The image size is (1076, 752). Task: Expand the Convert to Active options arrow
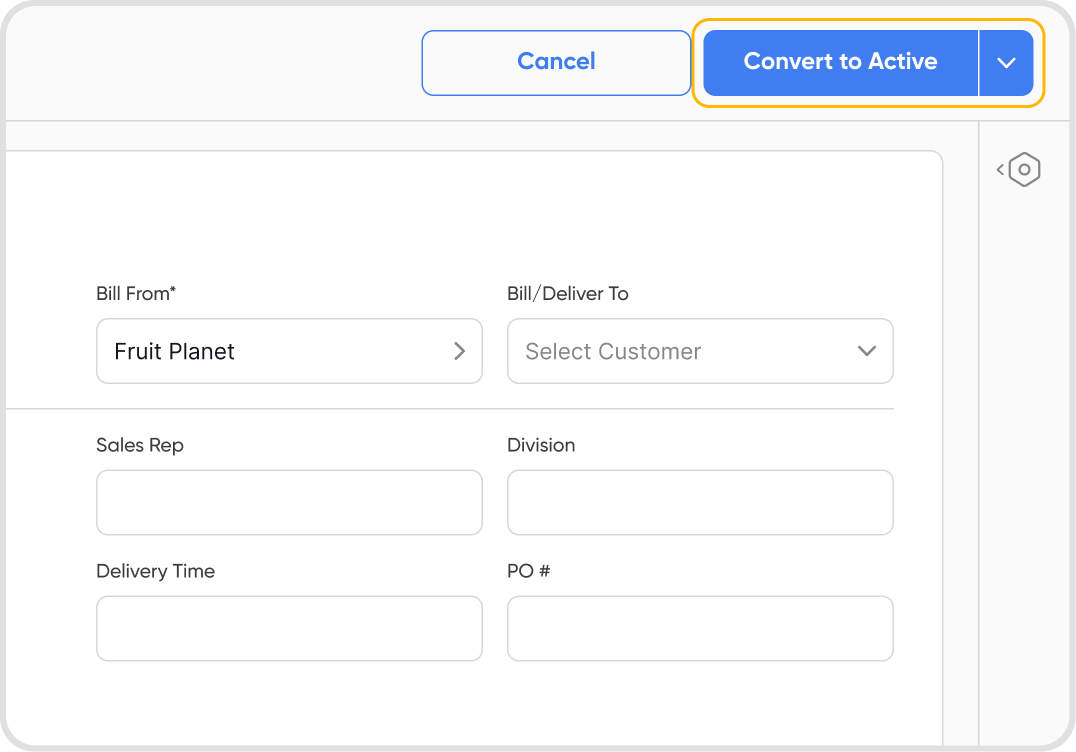(1006, 62)
